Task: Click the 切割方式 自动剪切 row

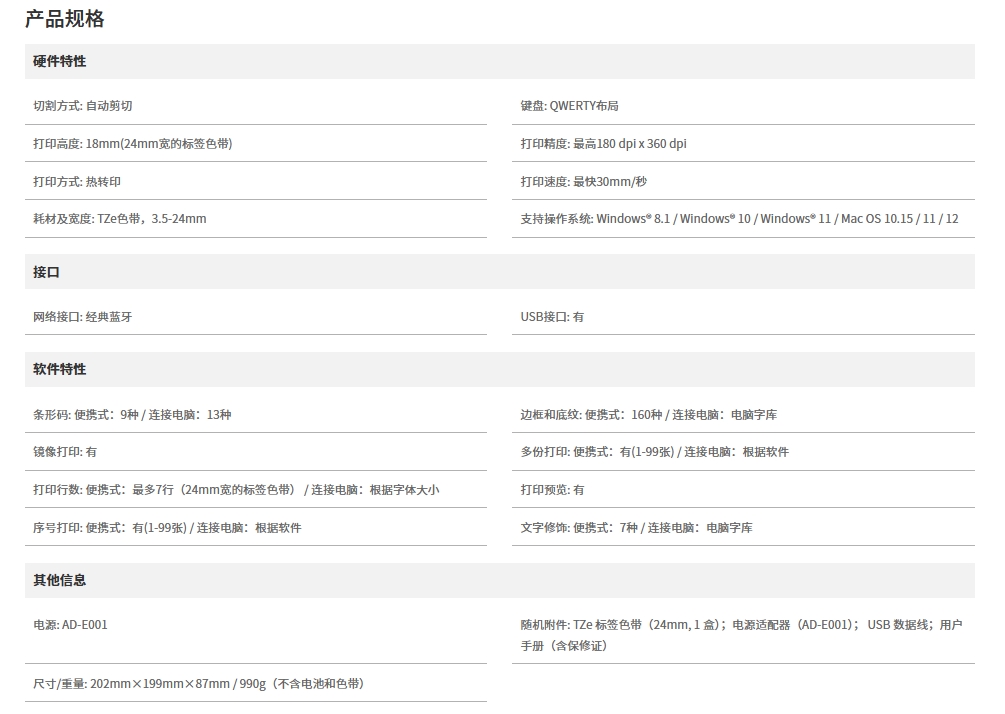Action: pos(82,106)
